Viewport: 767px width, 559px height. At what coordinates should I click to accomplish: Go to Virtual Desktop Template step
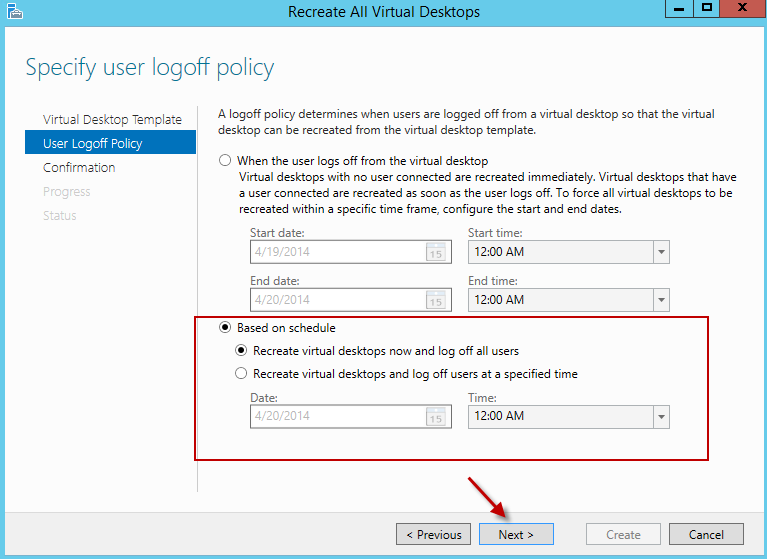pyautogui.click(x=112, y=120)
